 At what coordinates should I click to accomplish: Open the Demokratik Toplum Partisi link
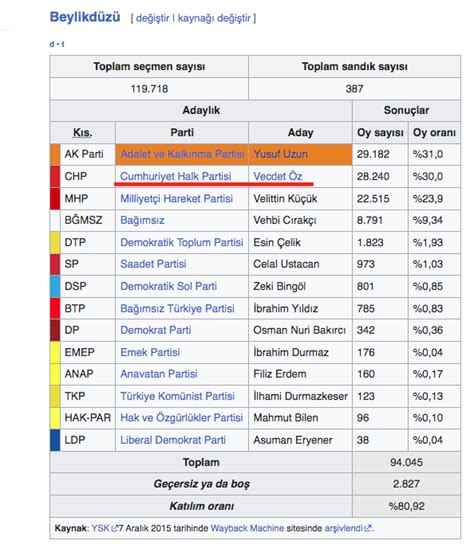[x=182, y=242]
